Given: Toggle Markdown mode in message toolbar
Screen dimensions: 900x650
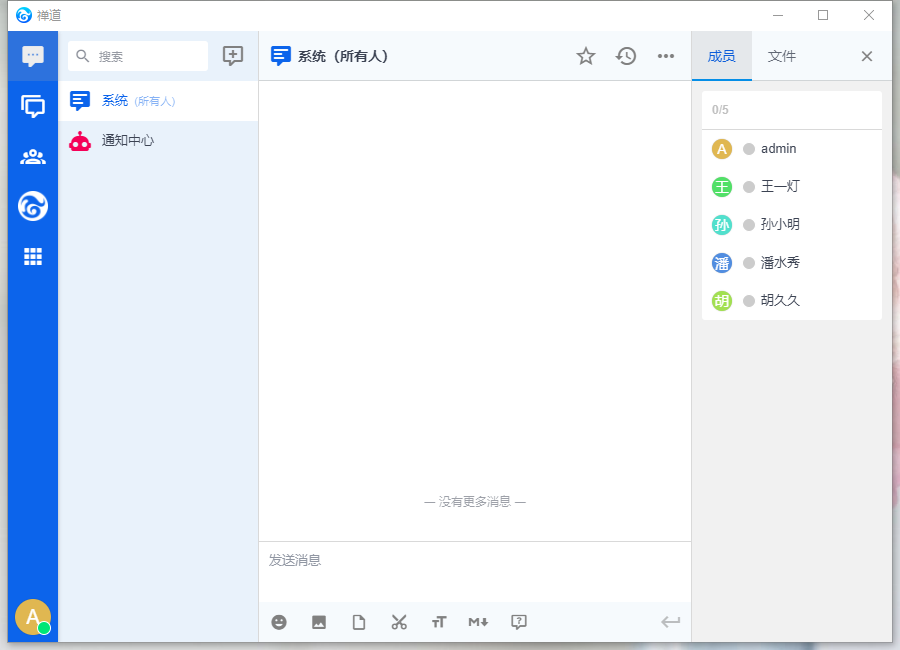Looking at the screenshot, I should 478,622.
